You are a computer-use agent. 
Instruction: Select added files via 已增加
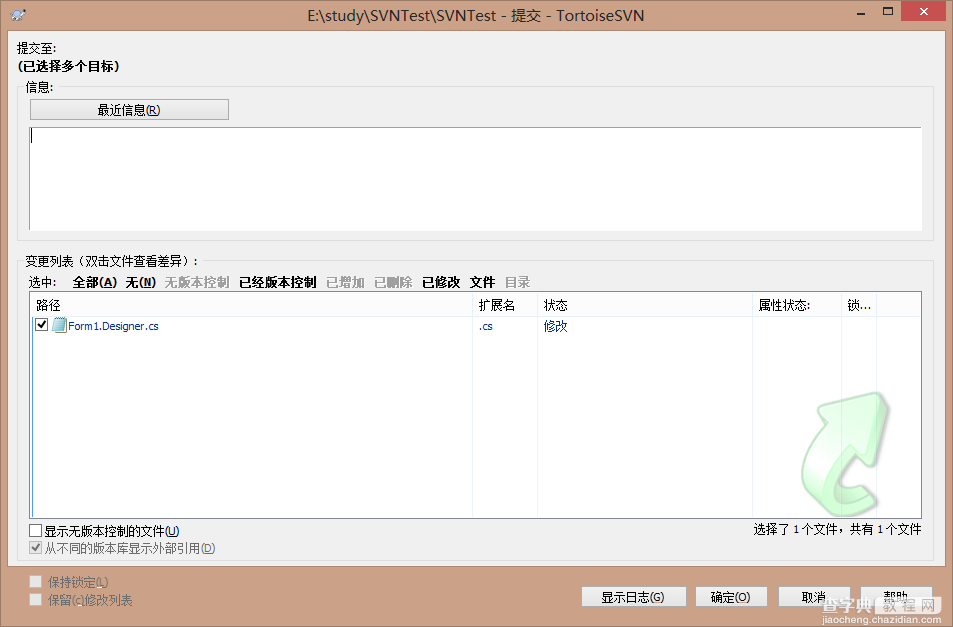pyautogui.click(x=345, y=283)
